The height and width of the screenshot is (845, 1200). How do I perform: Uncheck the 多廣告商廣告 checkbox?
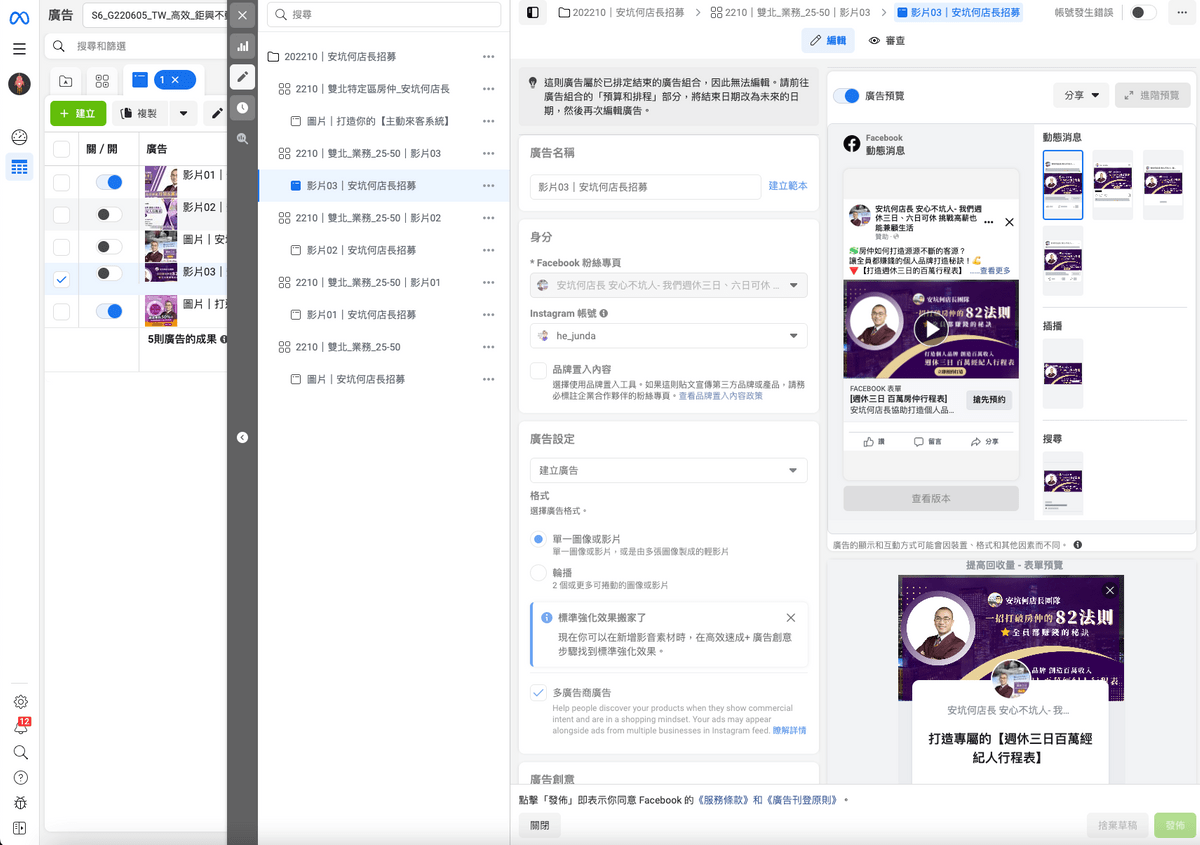(538, 692)
